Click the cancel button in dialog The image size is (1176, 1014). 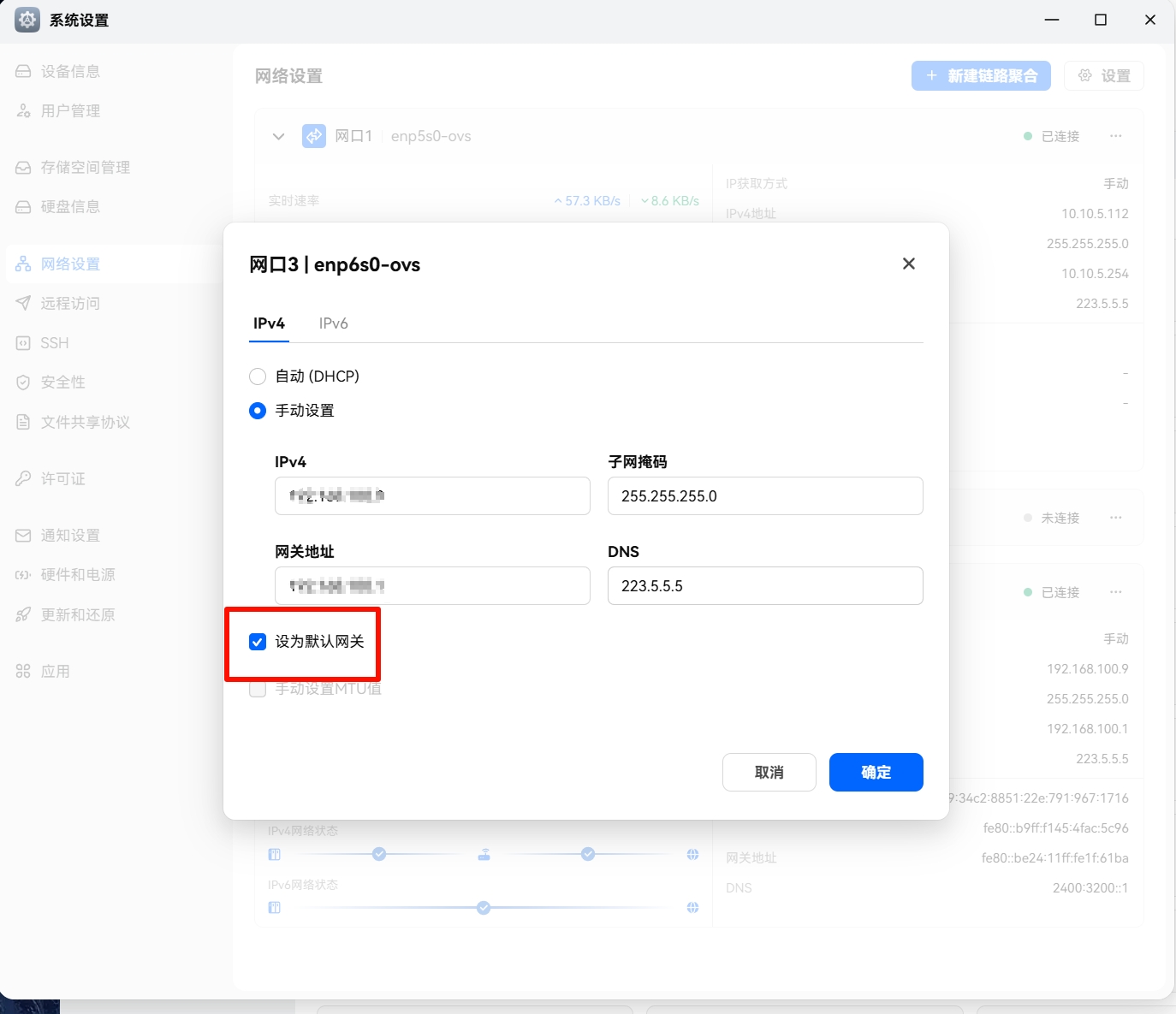point(769,772)
